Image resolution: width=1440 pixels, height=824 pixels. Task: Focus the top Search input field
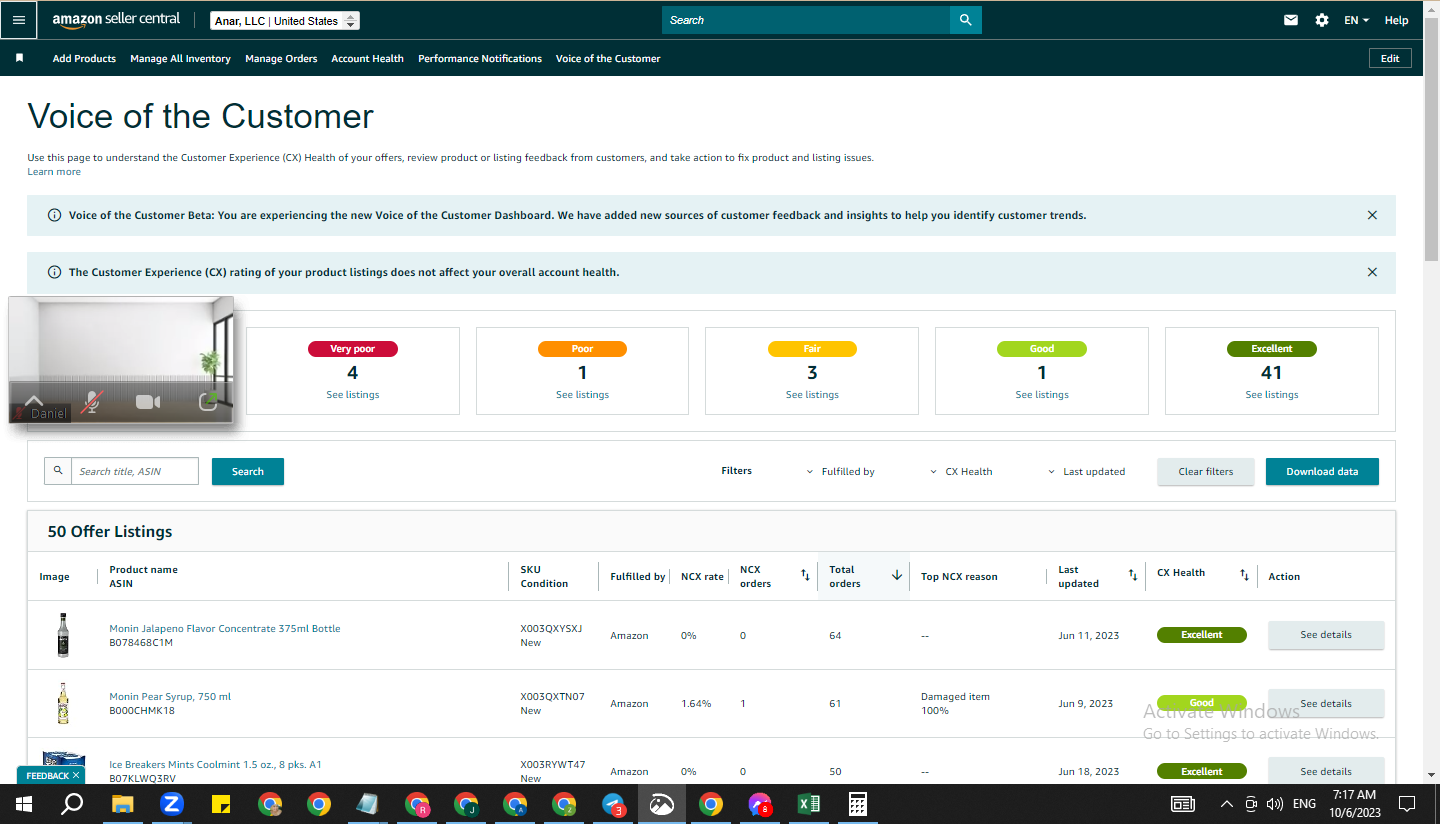(x=806, y=20)
